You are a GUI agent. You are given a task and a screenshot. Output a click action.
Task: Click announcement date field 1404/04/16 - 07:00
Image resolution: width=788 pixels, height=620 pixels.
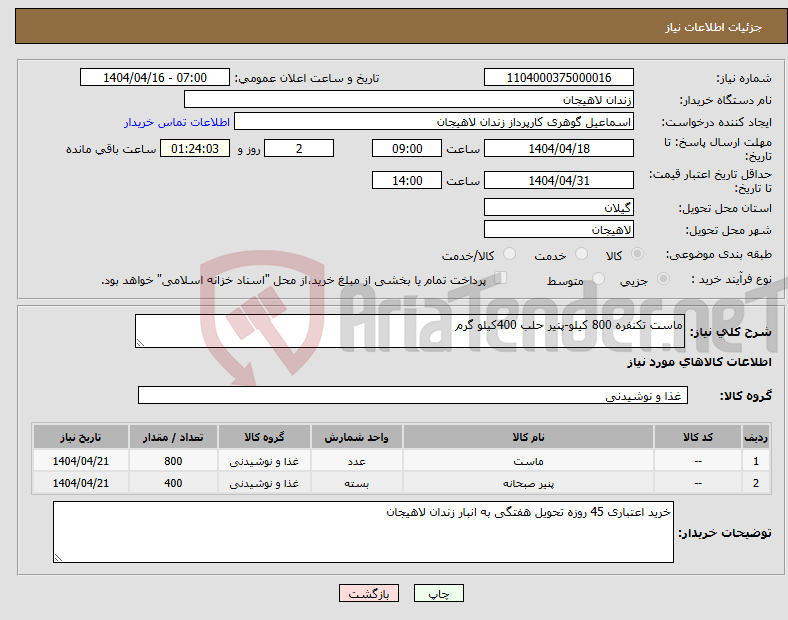coord(155,77)
